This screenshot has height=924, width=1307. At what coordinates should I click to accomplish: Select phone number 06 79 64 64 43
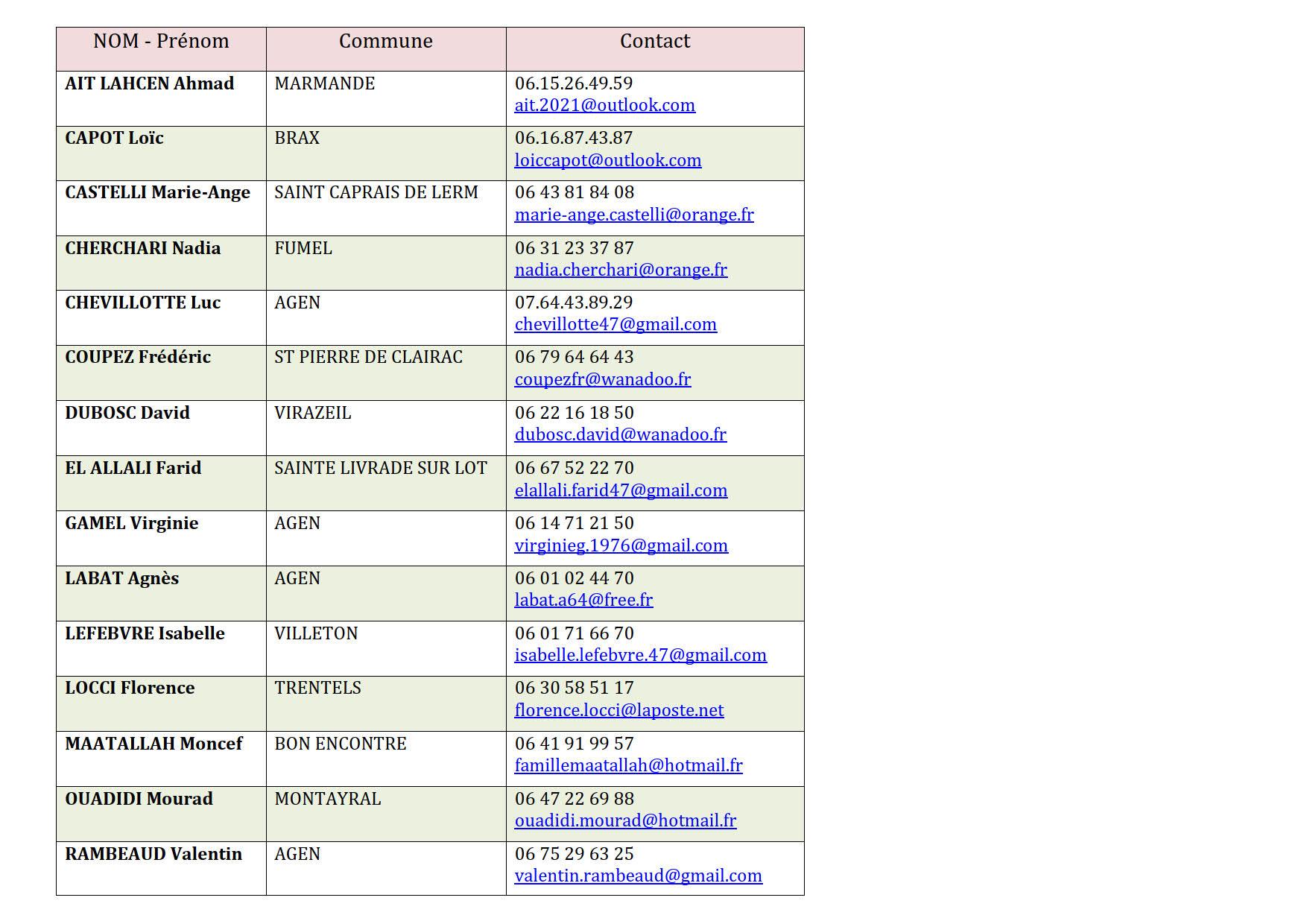coord(574,357)
